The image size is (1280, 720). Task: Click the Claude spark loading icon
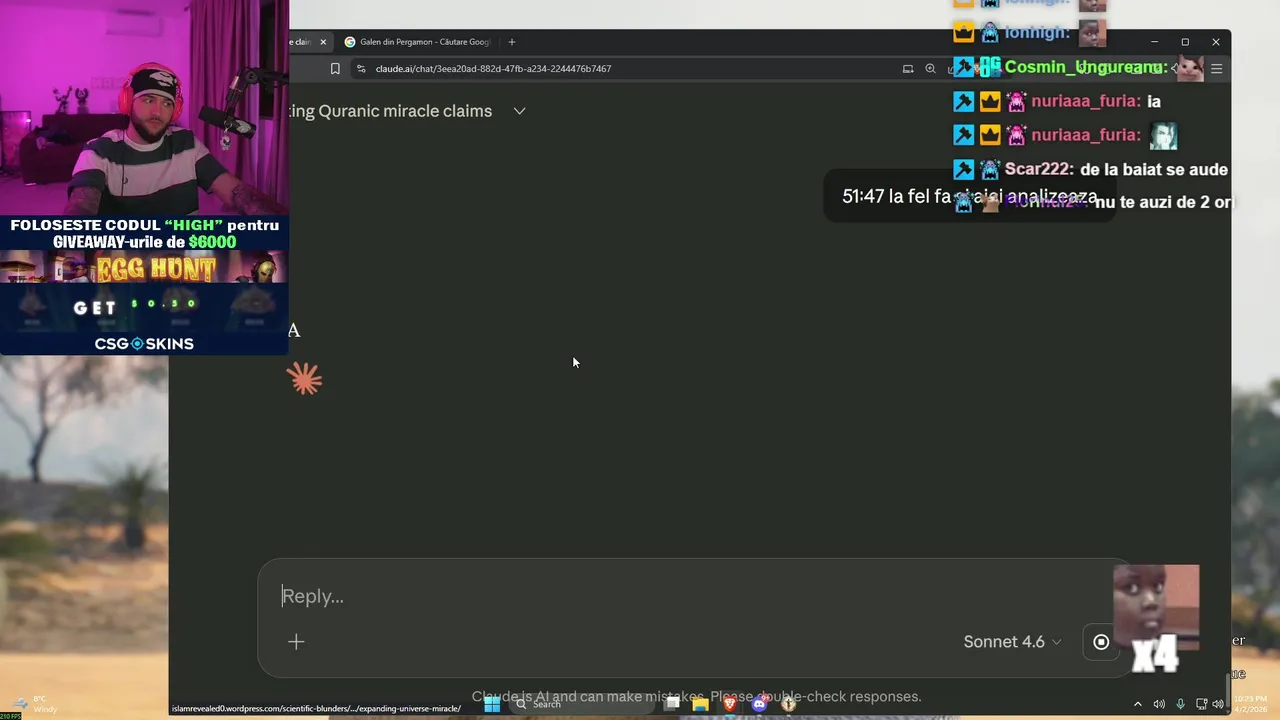(304, 379)
